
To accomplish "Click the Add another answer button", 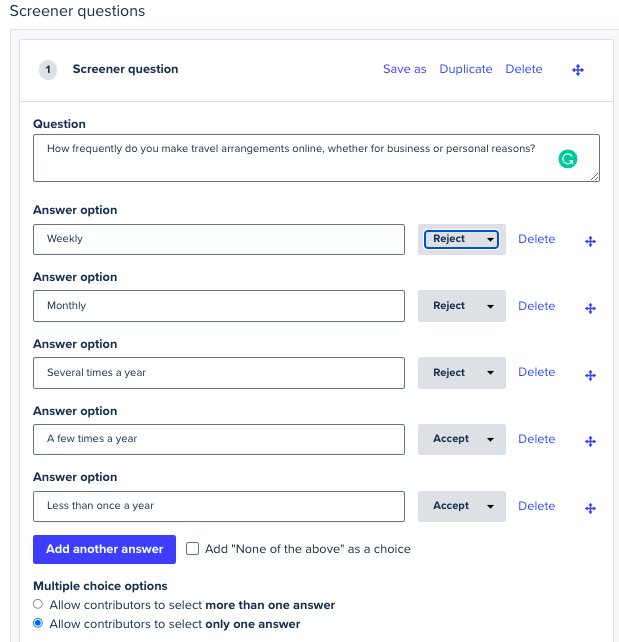I will click(x=104, y=549).
